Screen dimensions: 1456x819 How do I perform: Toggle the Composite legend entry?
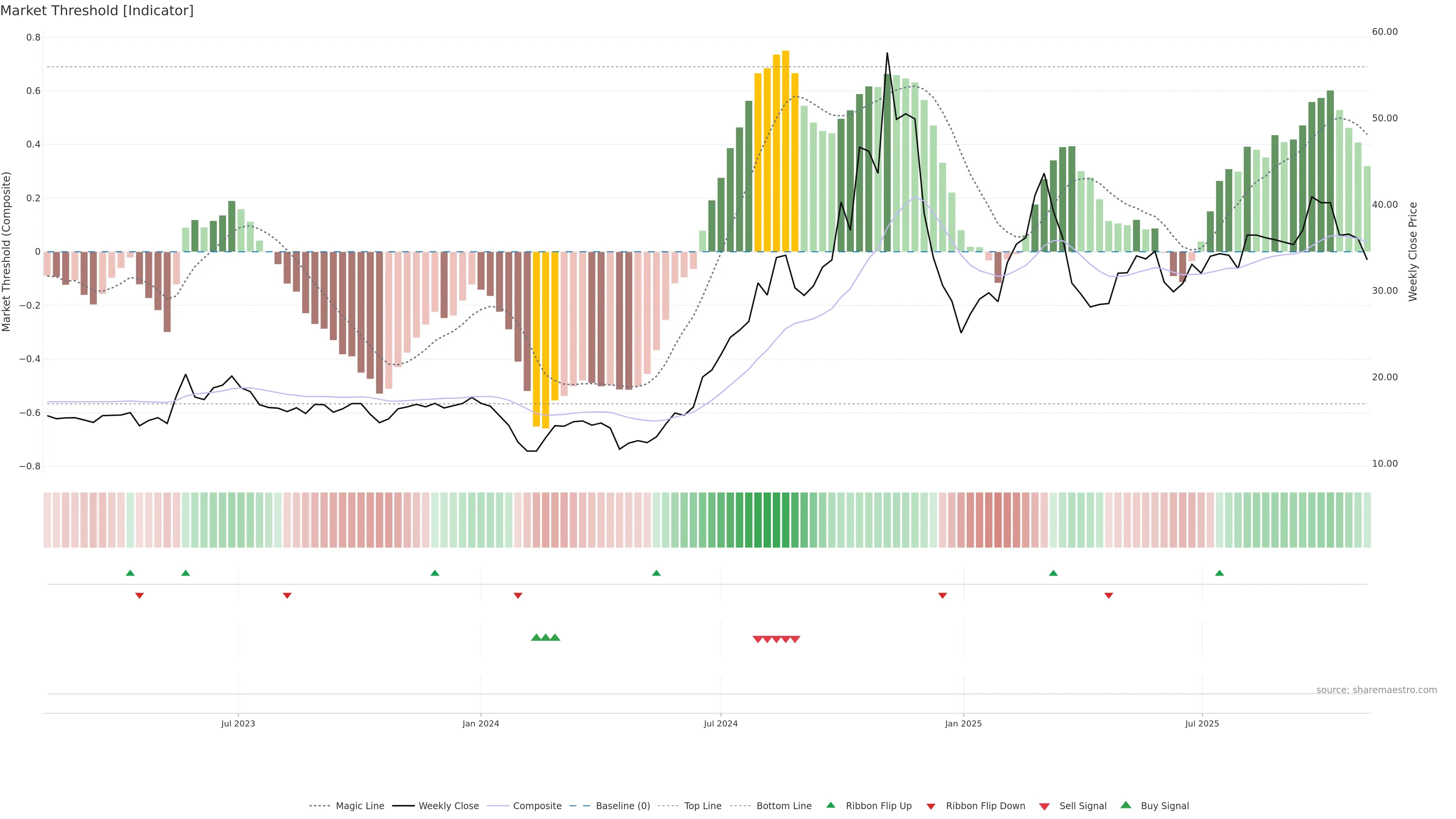click(537, 806)
